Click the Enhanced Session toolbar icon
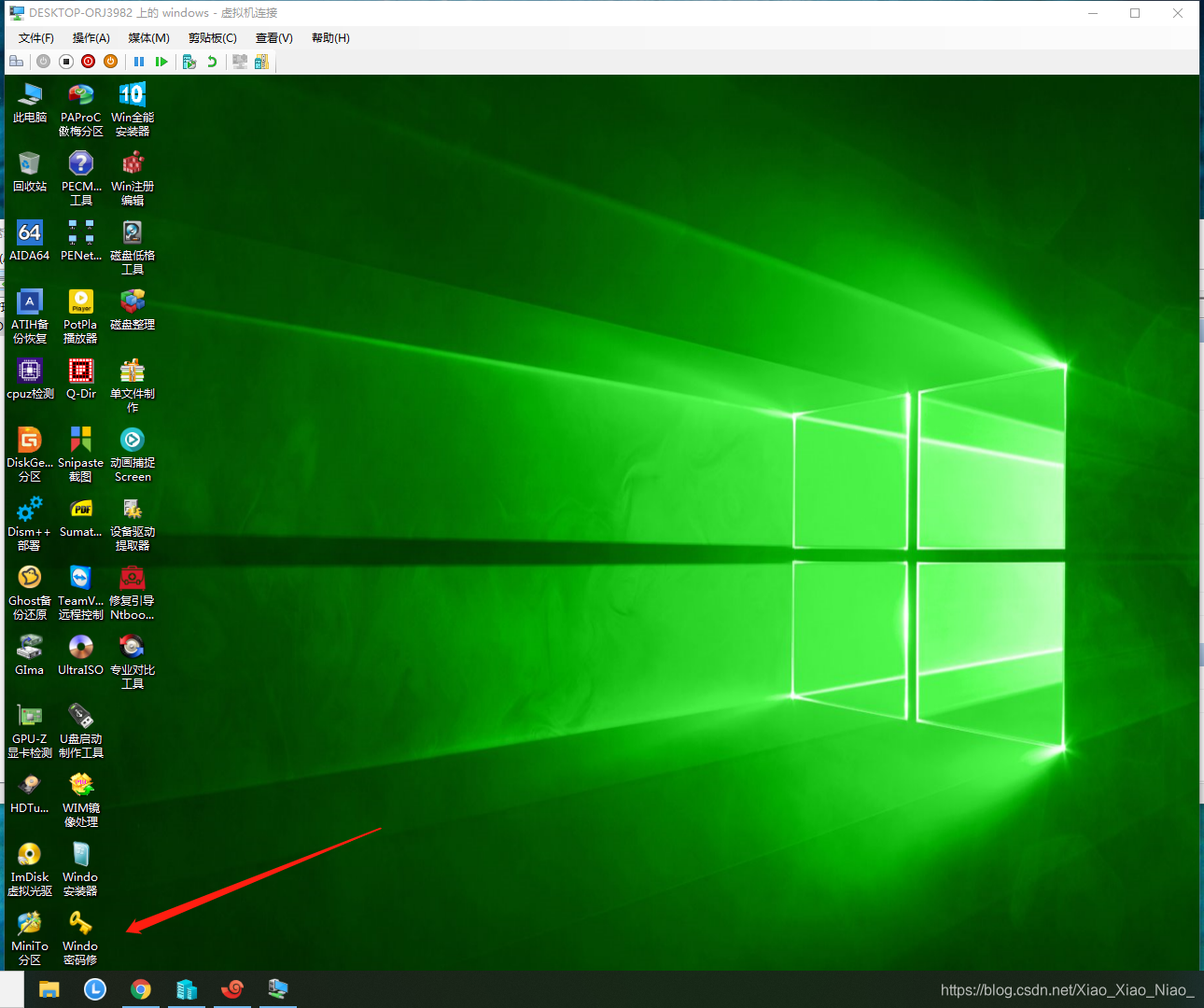The height and width of the screenshot is (1008, 1204). point(240,62)
